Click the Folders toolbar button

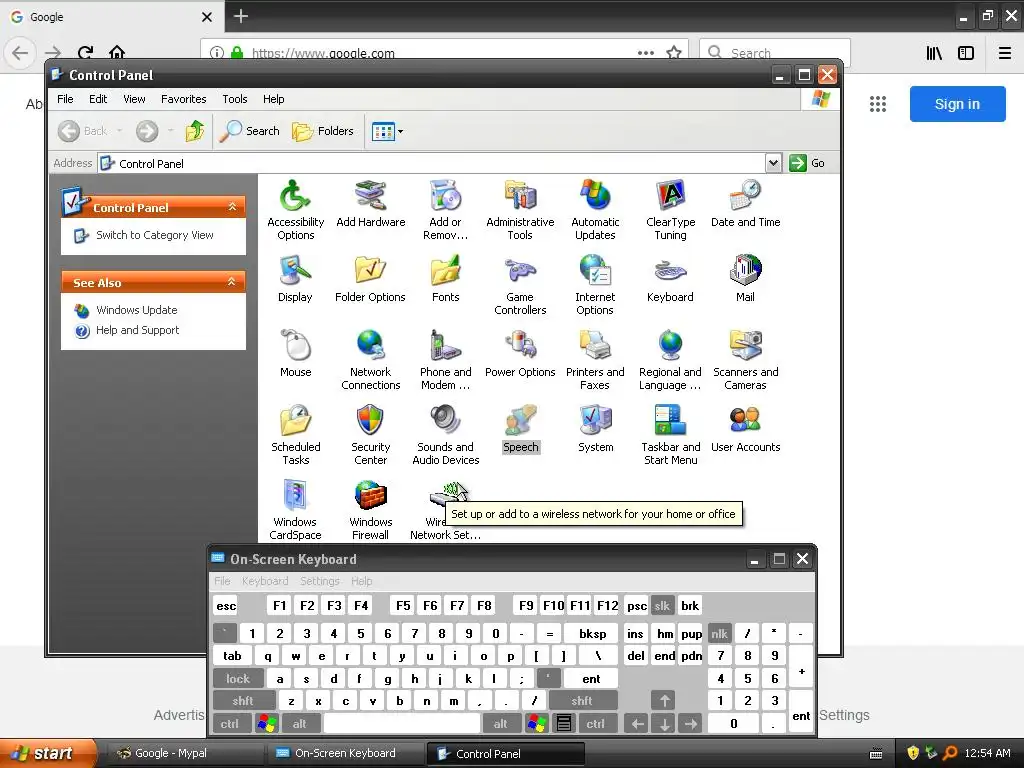click(323, 131)
